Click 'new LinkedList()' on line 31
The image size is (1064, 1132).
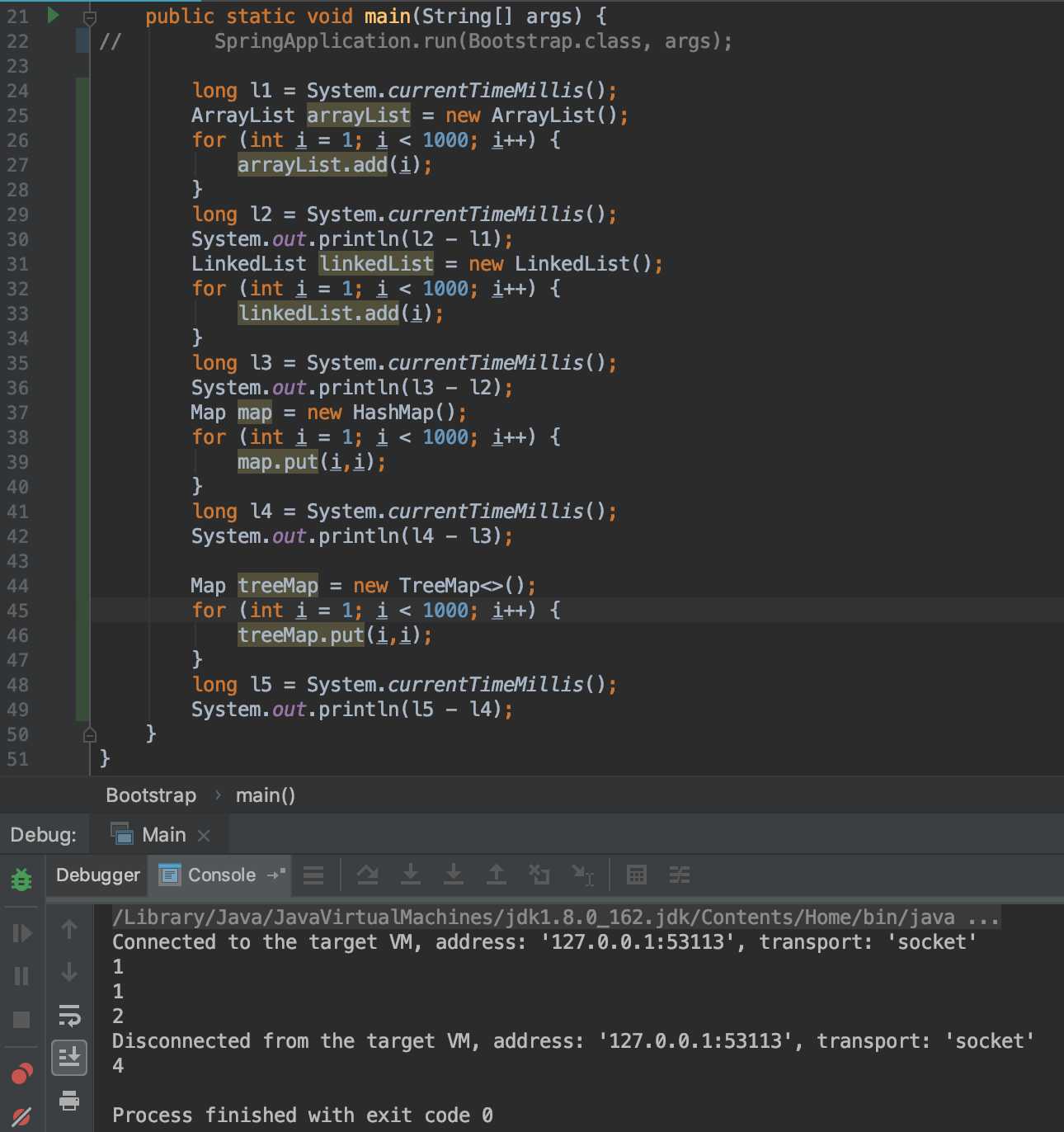pos(560,264)
